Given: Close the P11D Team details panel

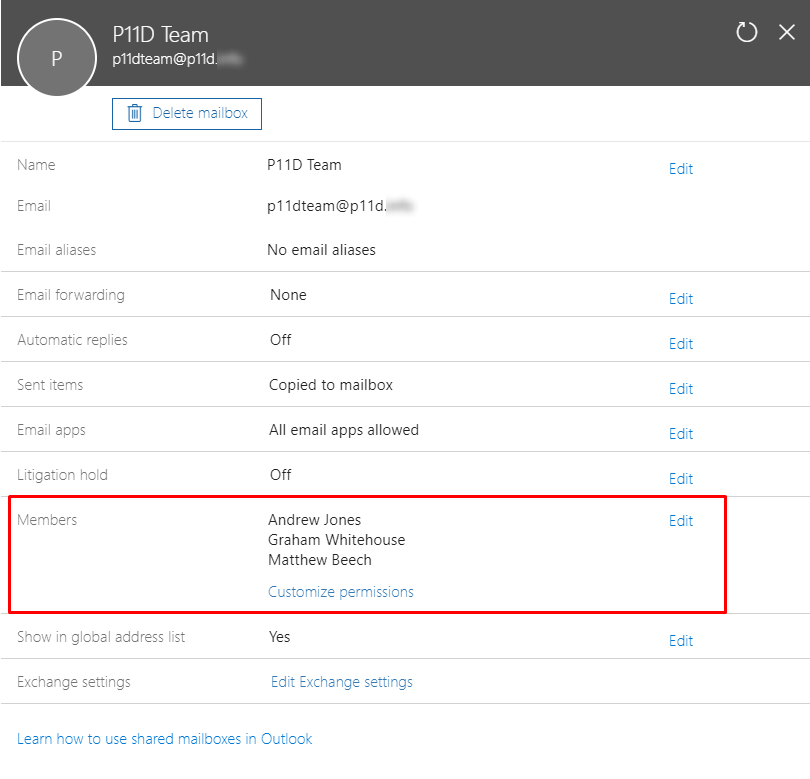Looking at the screenshot, I should (x=787, y=32).
